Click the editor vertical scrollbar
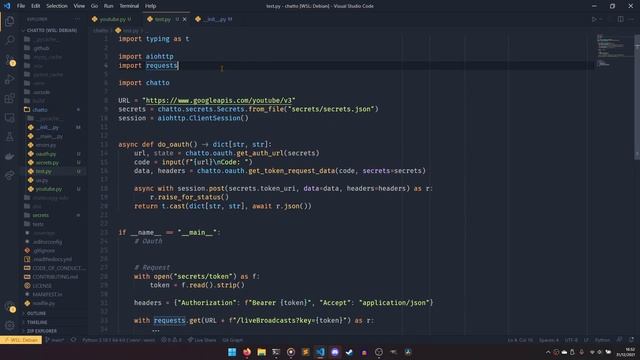The image size is (640, 360). click(x=637, y=98)
